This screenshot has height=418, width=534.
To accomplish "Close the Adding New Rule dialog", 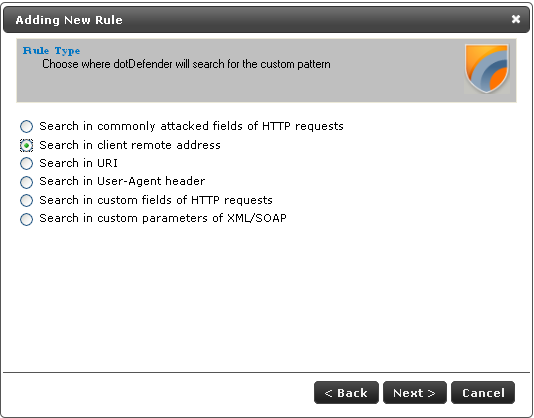I will tap(516, 19).
